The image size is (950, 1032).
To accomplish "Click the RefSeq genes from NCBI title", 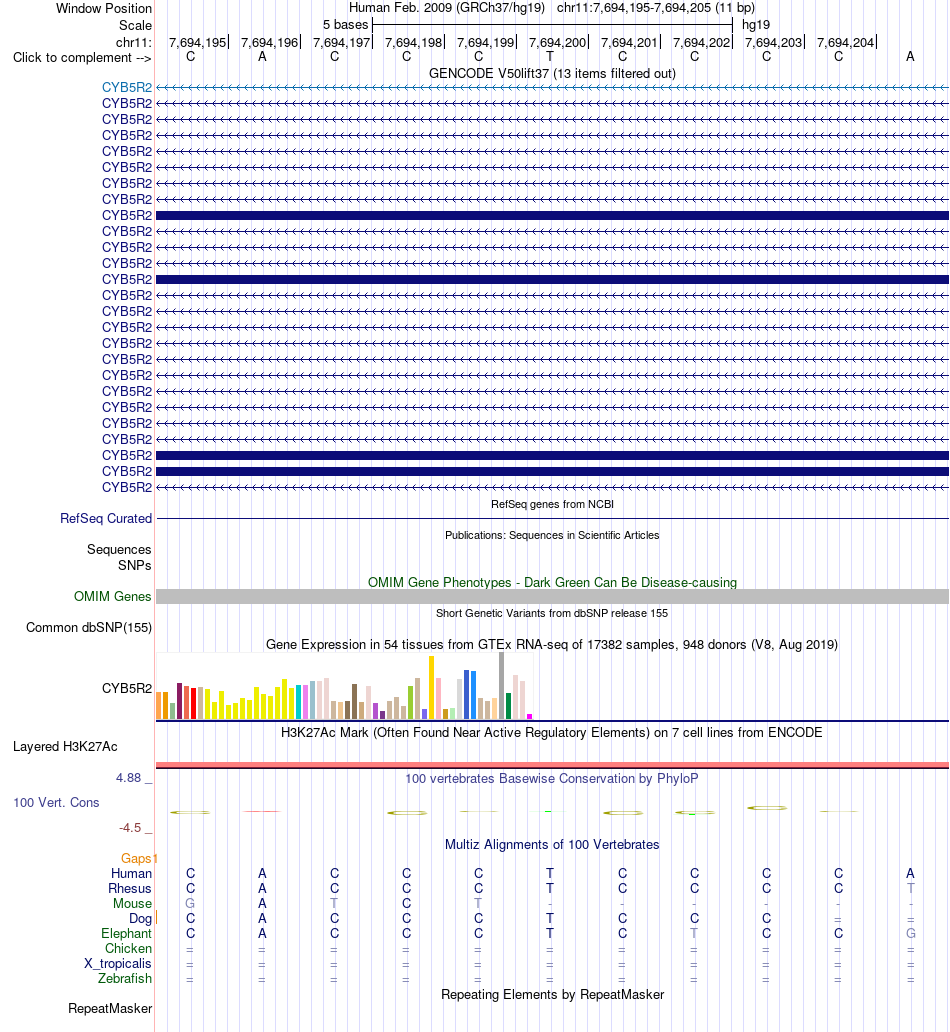I will coord(552,504).
